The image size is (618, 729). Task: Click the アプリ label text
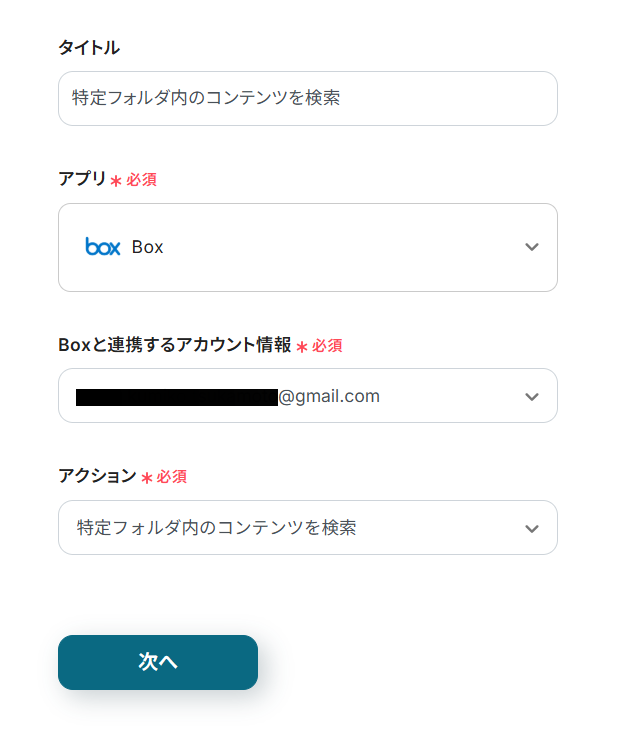(82, 178)
